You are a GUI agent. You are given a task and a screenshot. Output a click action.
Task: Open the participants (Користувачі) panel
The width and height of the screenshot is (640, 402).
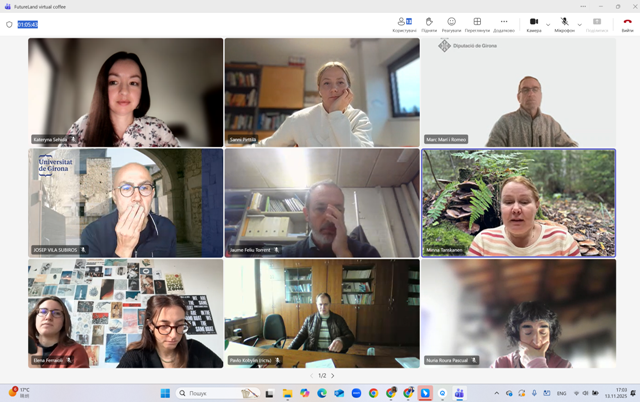click(x=404, y=22)
